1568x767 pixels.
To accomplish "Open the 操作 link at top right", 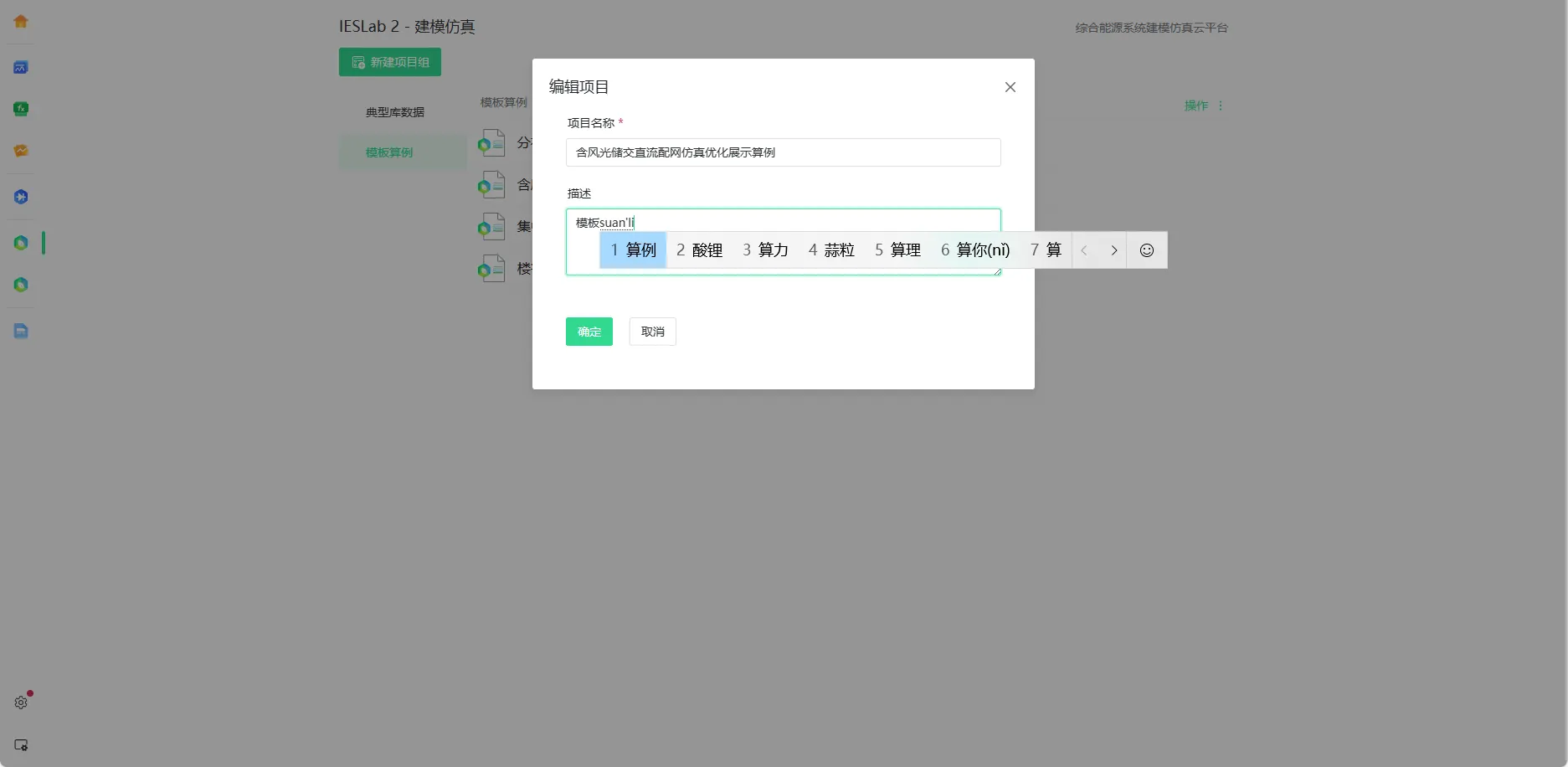I will tap(1196, 106).
